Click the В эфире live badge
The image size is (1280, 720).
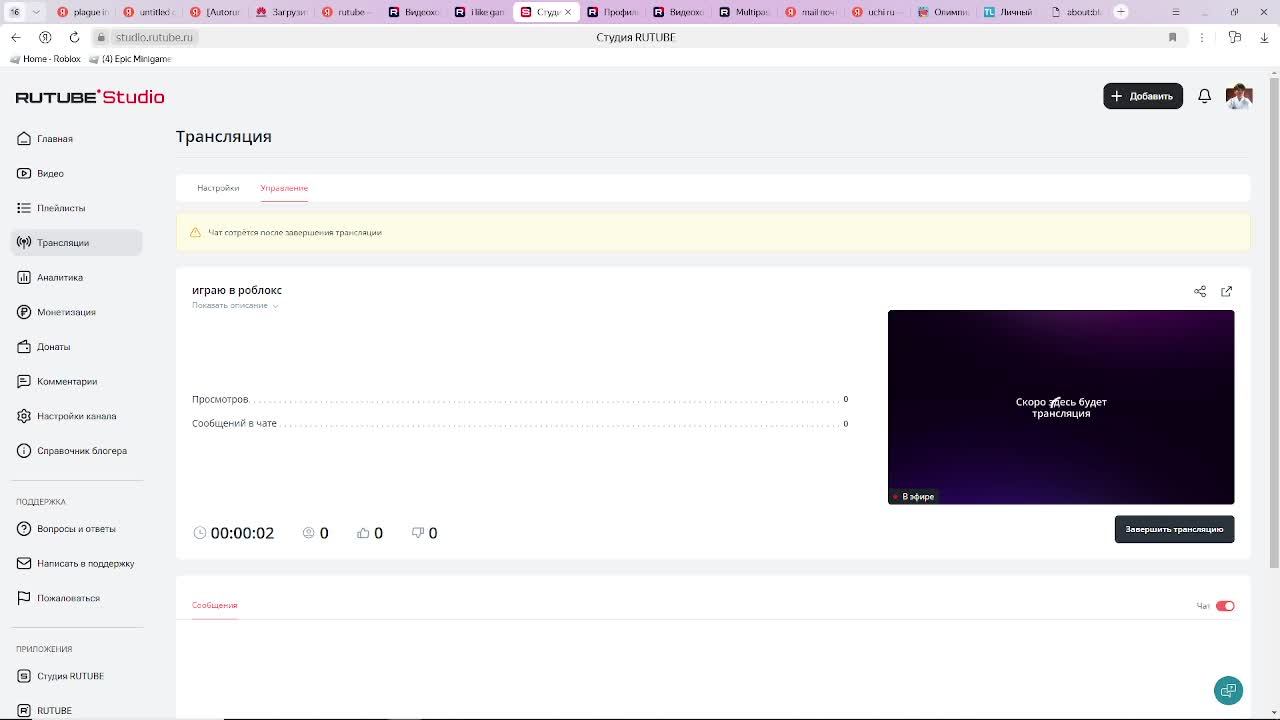[913, 496]
